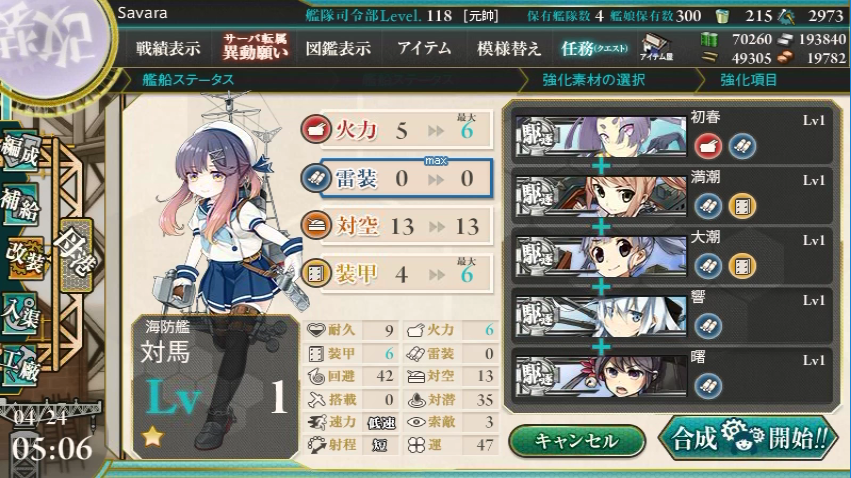
Task: Click the 火力 firepower icon on 初春
Action: pos(708,146)
